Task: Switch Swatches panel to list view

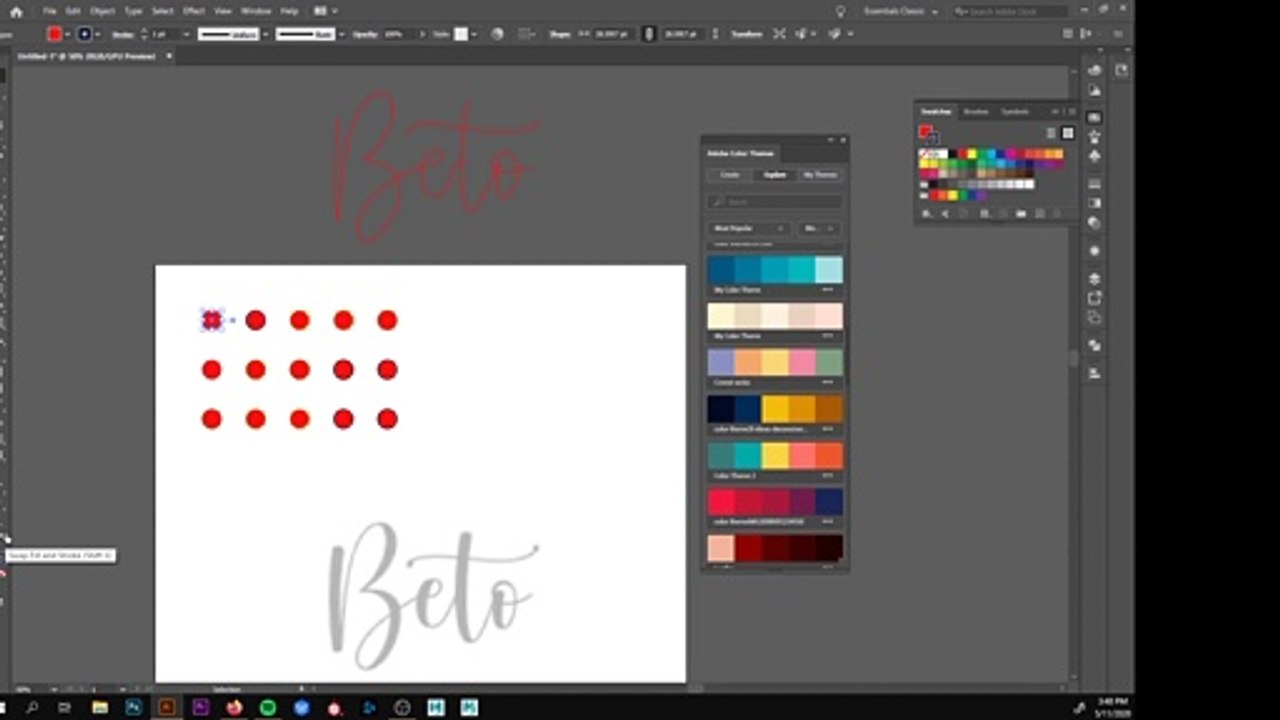Action: [x=1050, y=132]
